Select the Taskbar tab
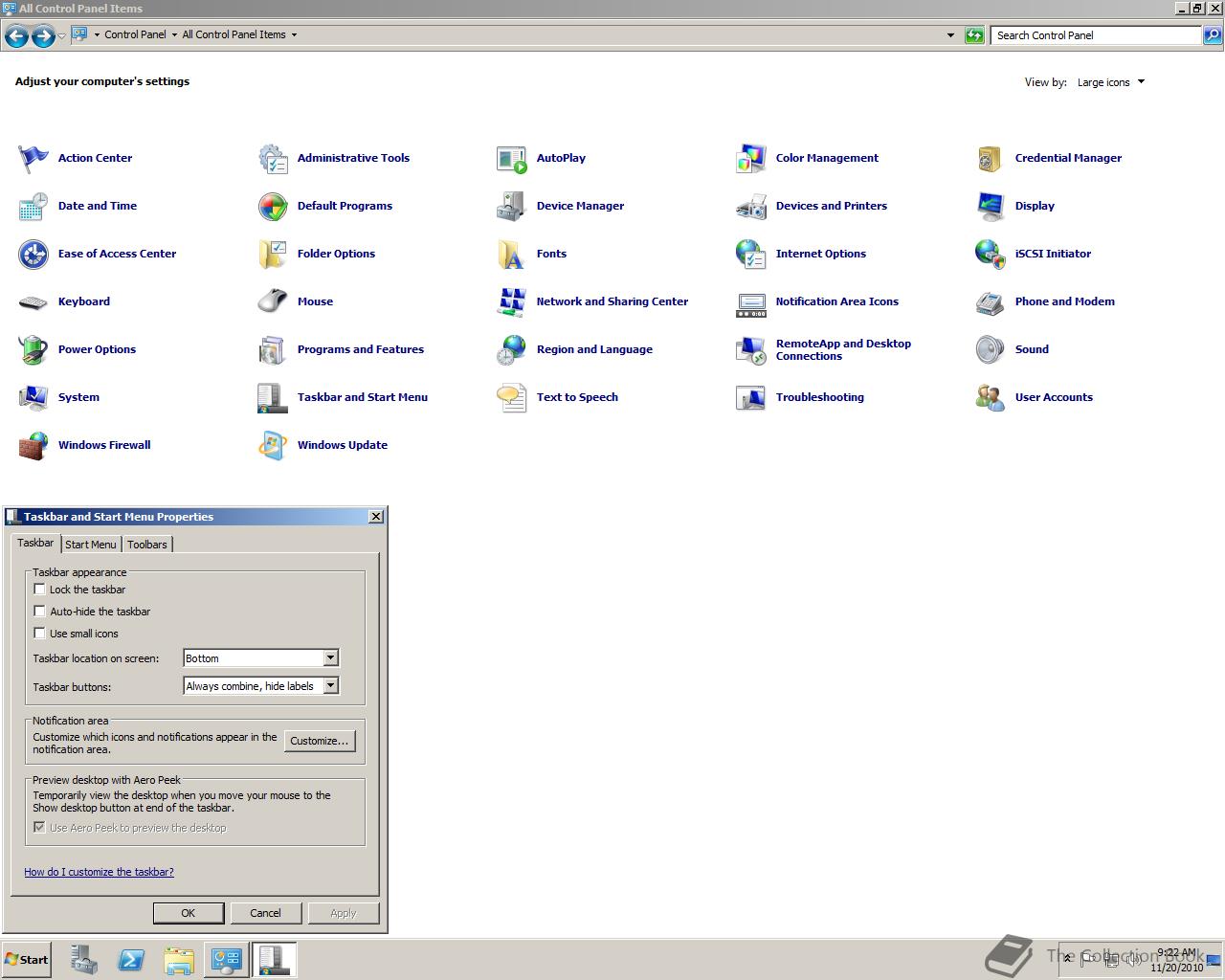1225x980 pixels. 35,543
